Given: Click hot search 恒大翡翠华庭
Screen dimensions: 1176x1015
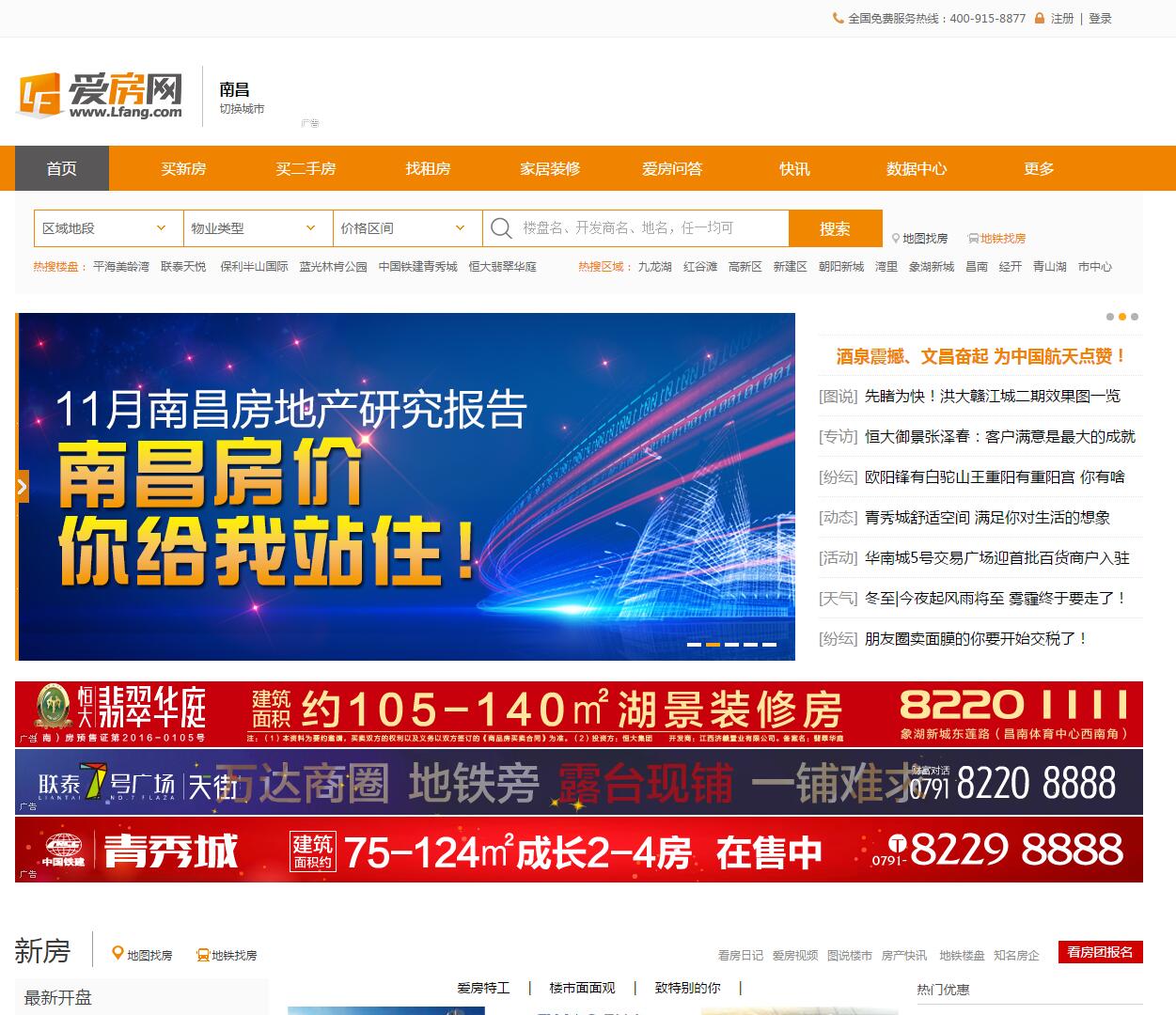Looking at the screenshot, I should click(x=503, y=267).
